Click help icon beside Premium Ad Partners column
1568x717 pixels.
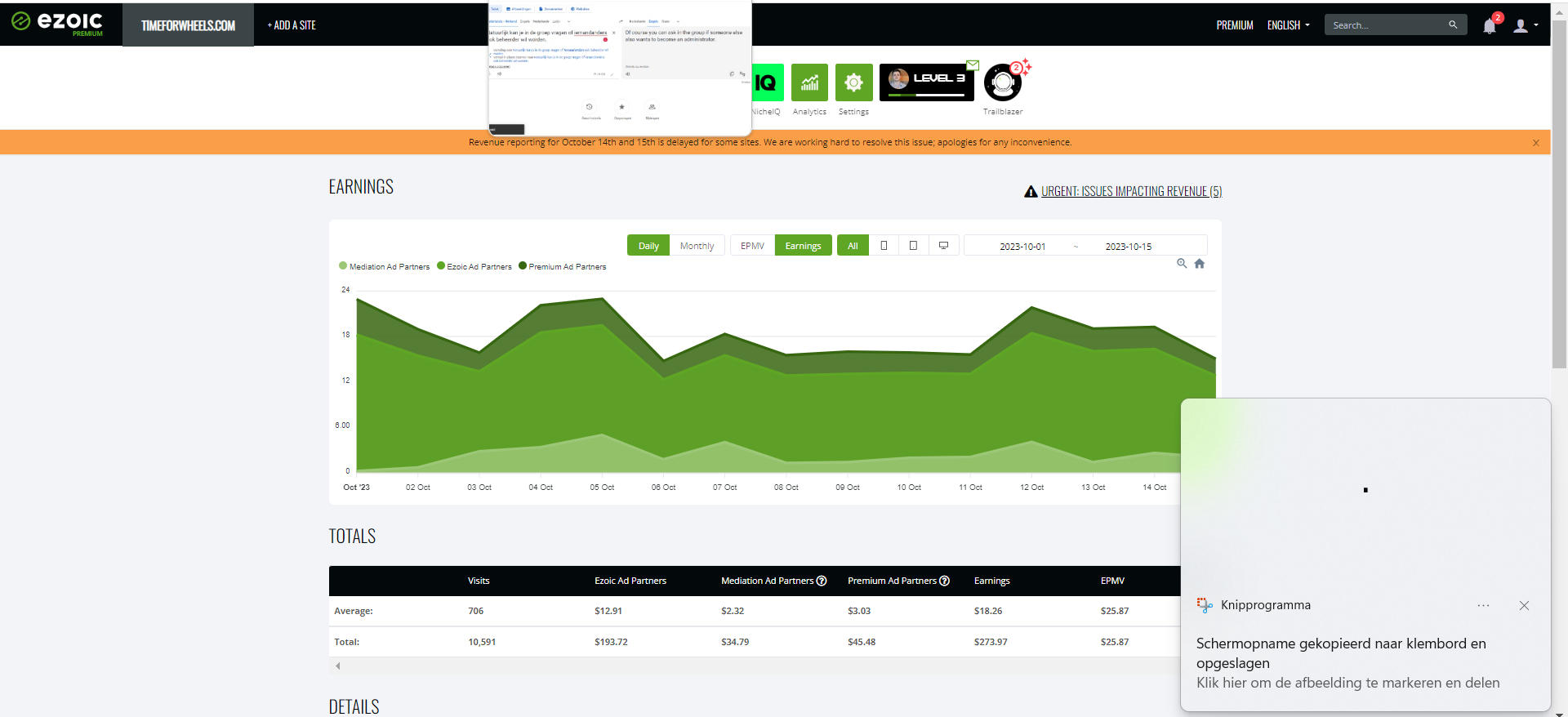[x=944, y=581]
